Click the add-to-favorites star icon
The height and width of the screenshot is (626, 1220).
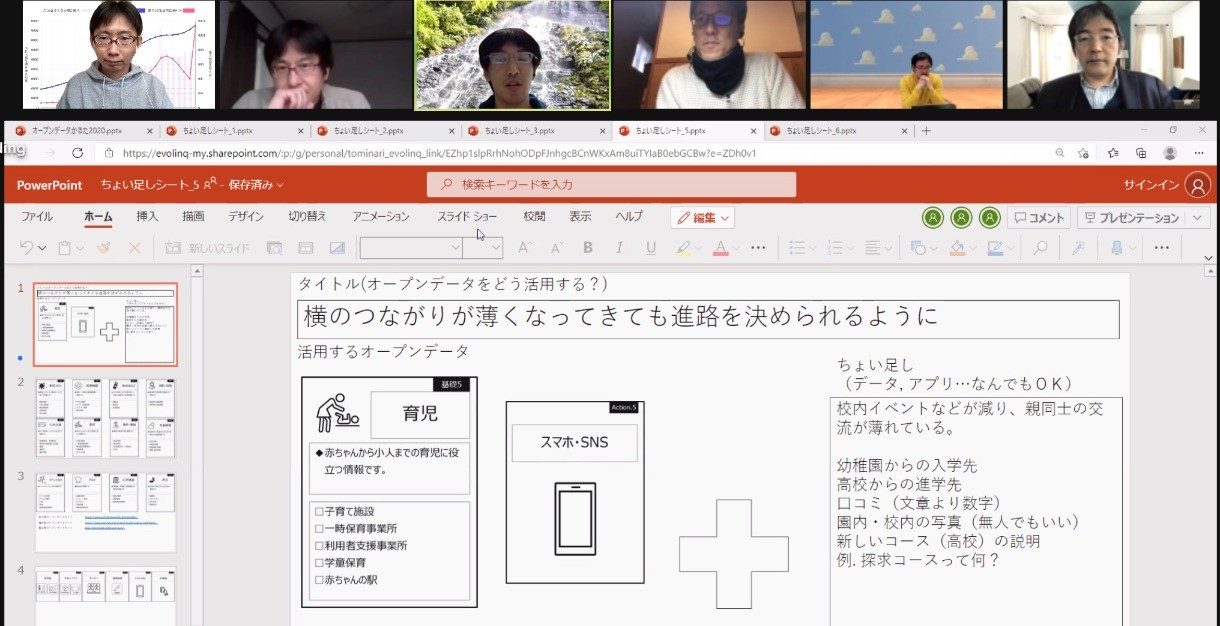1083,153
